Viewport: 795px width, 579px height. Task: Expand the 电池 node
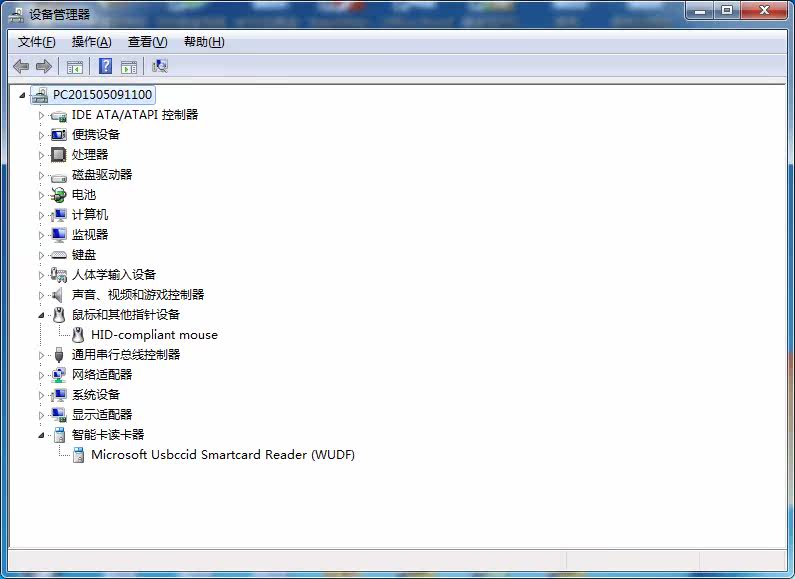tap(41, 195)
